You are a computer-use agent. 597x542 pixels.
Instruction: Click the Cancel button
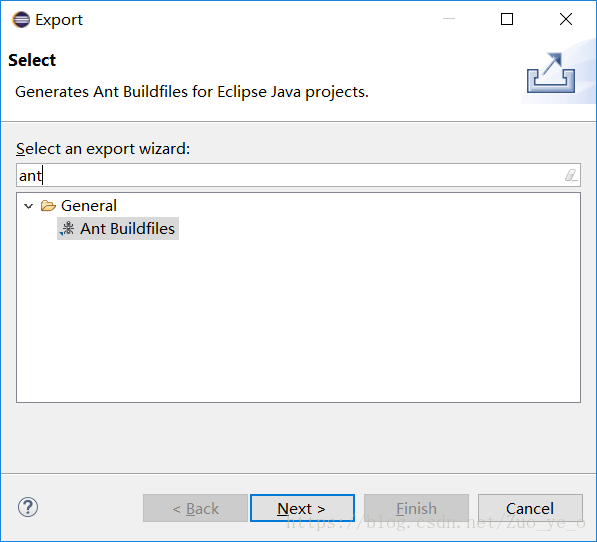point(530,508)
